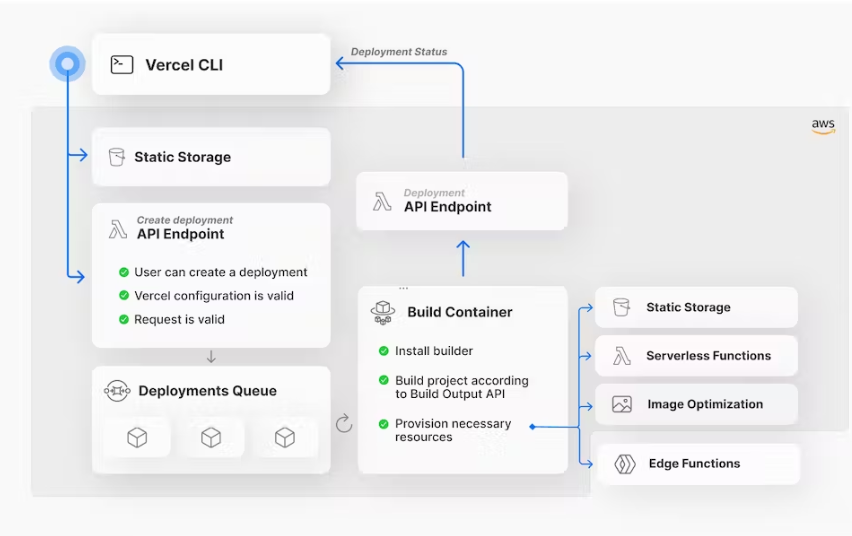Click the lambda icon in Create deployment API Endpoint
852x536 pixels.
pyautogui.click(x=117, y=230)
